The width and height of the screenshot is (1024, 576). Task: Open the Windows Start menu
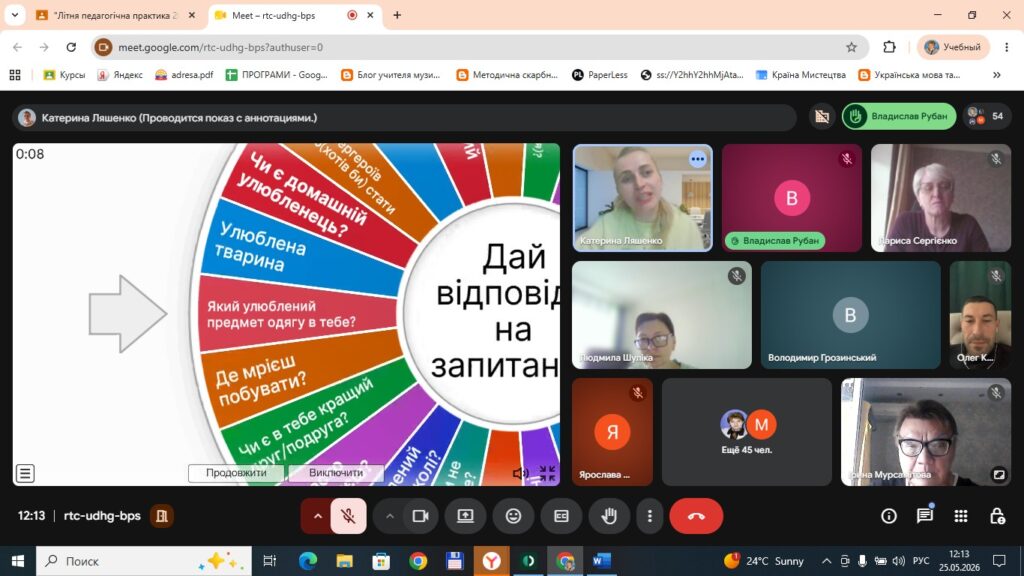18,561
